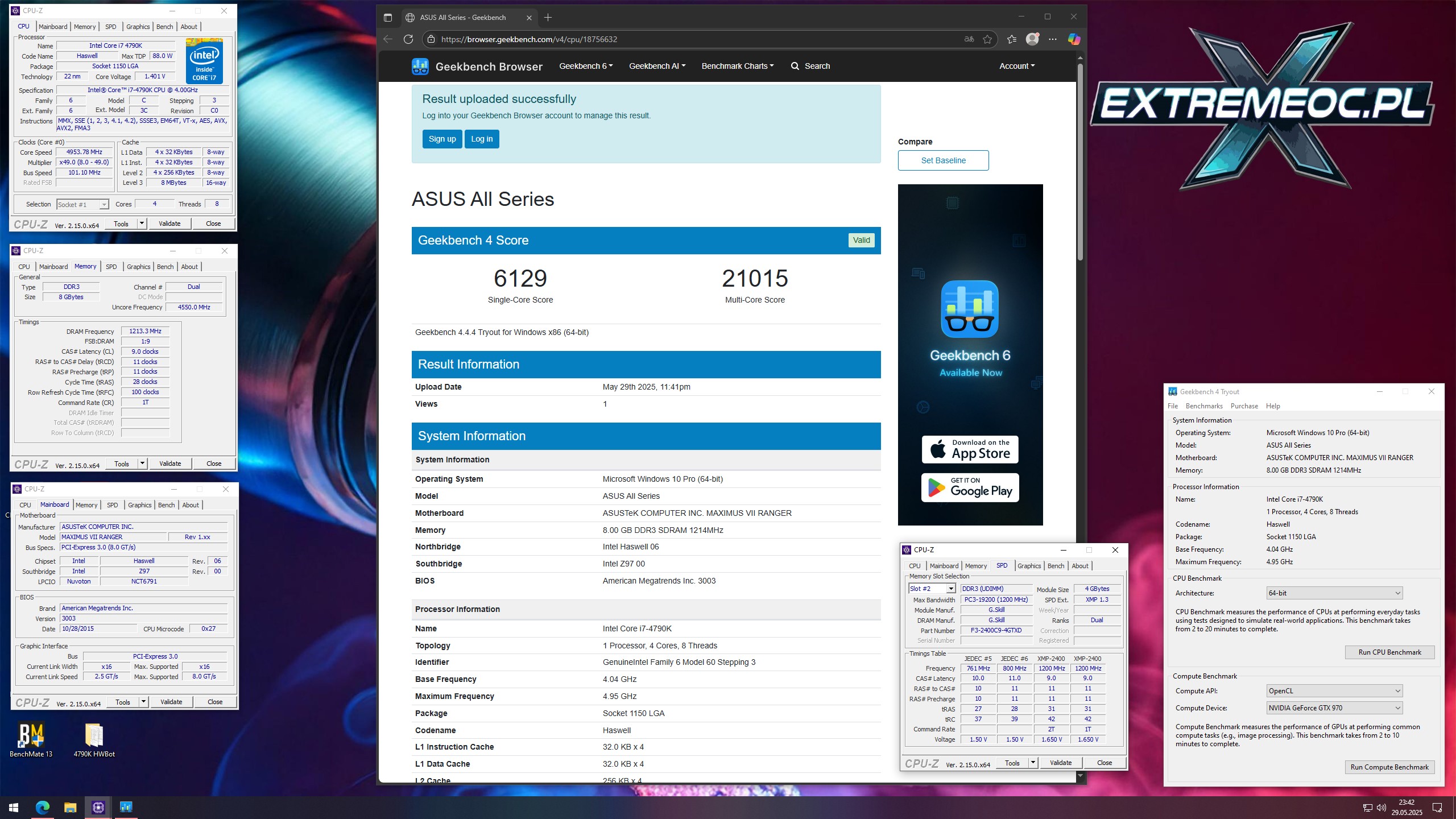Open the Compute API OpenCL dropdown
Viewport: 1456px width, 819px height.
[1334, 691]
